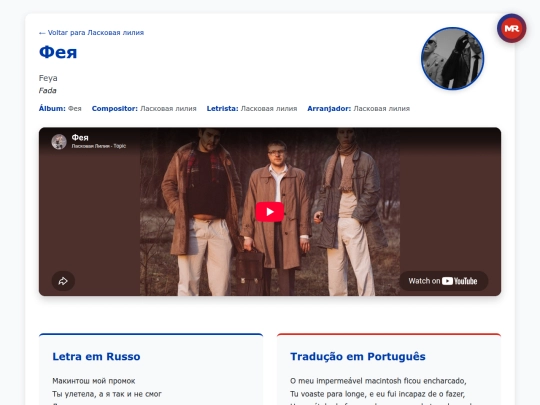Click line Tu voaste para longe translation
Image resolution: width=540 pixels, height=405 pixels.
tap(377, 394)
